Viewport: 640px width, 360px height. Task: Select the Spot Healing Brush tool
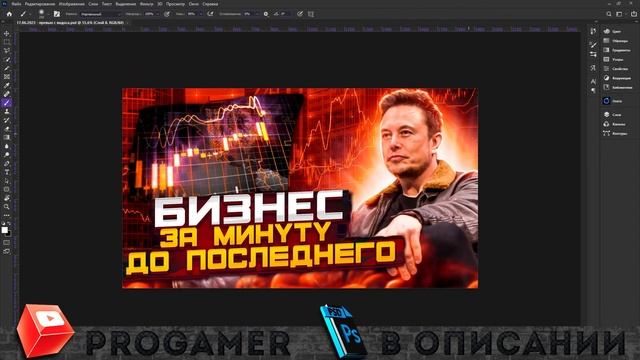7,94
